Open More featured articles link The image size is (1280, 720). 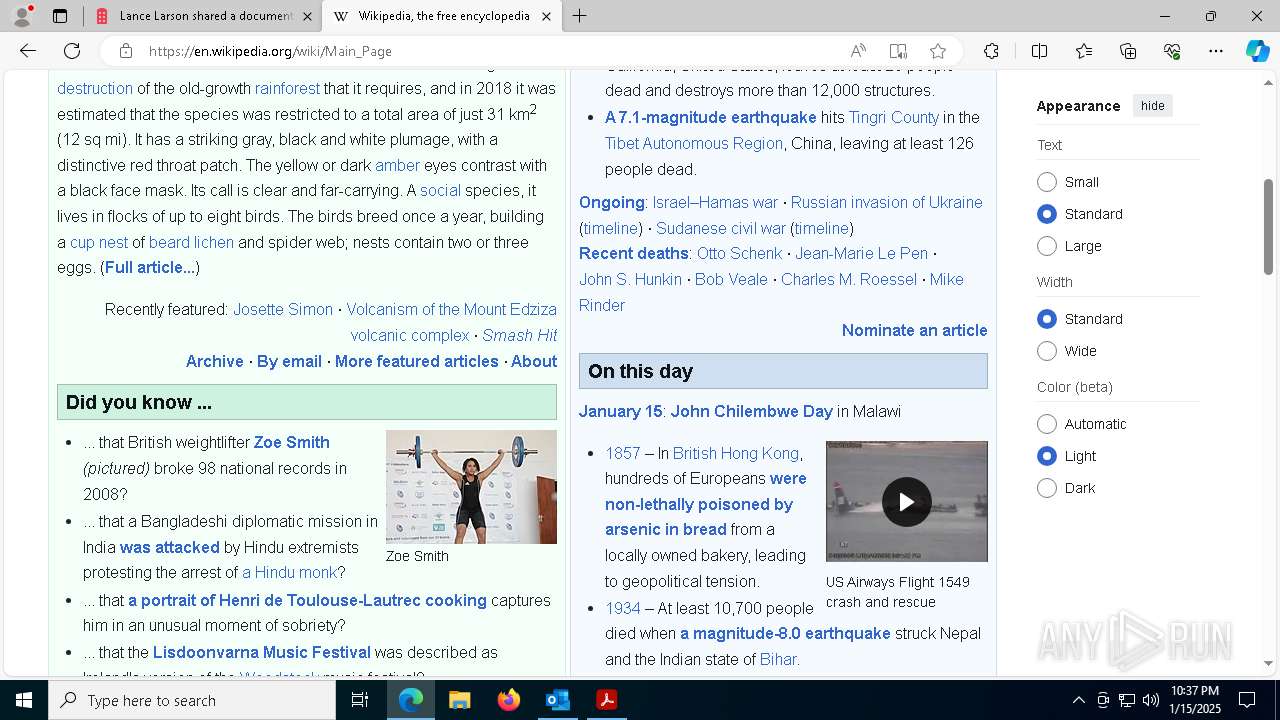416,361
